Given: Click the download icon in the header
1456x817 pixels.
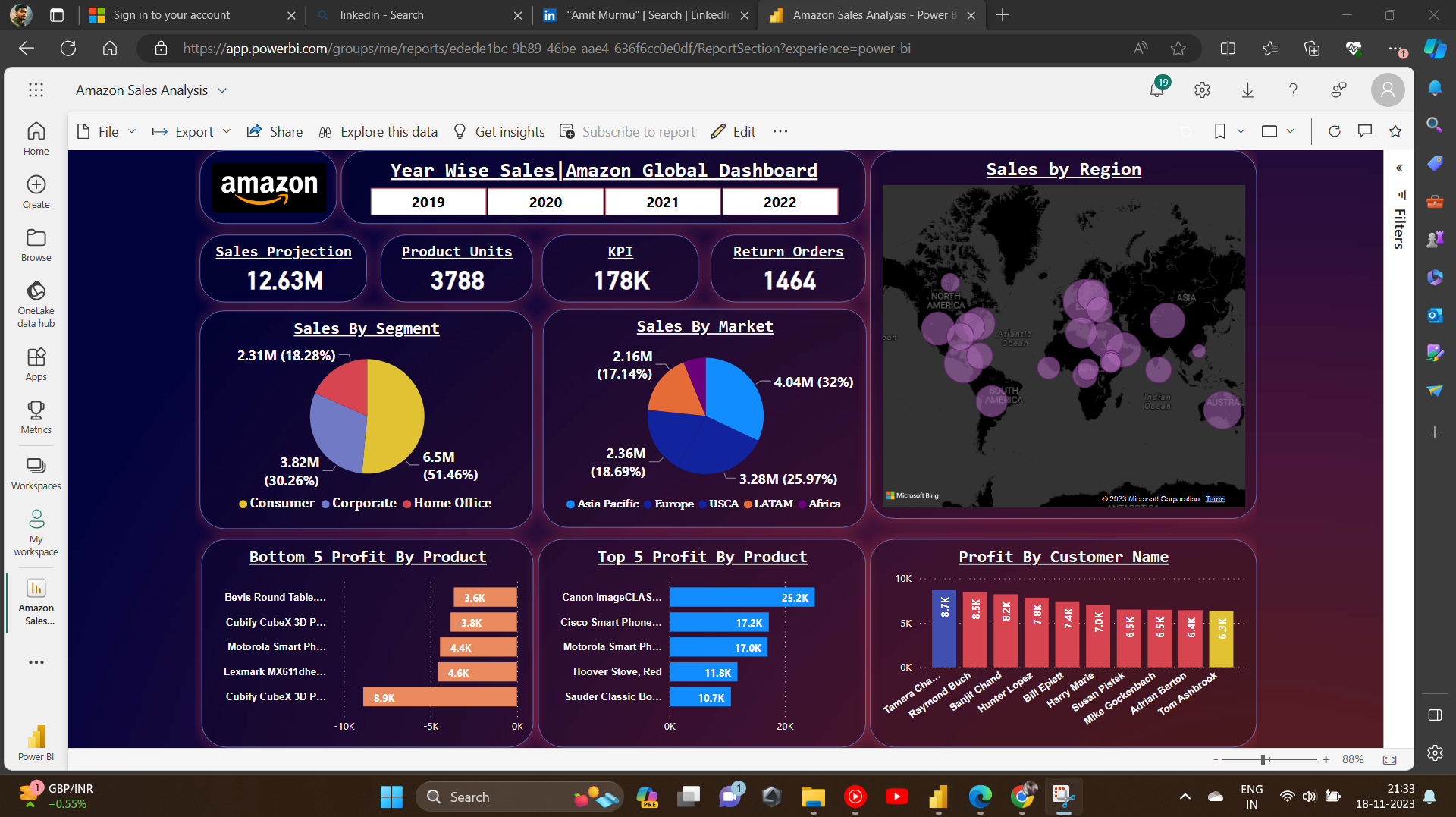Looking at the screenshot, I should click(1247, 90).
